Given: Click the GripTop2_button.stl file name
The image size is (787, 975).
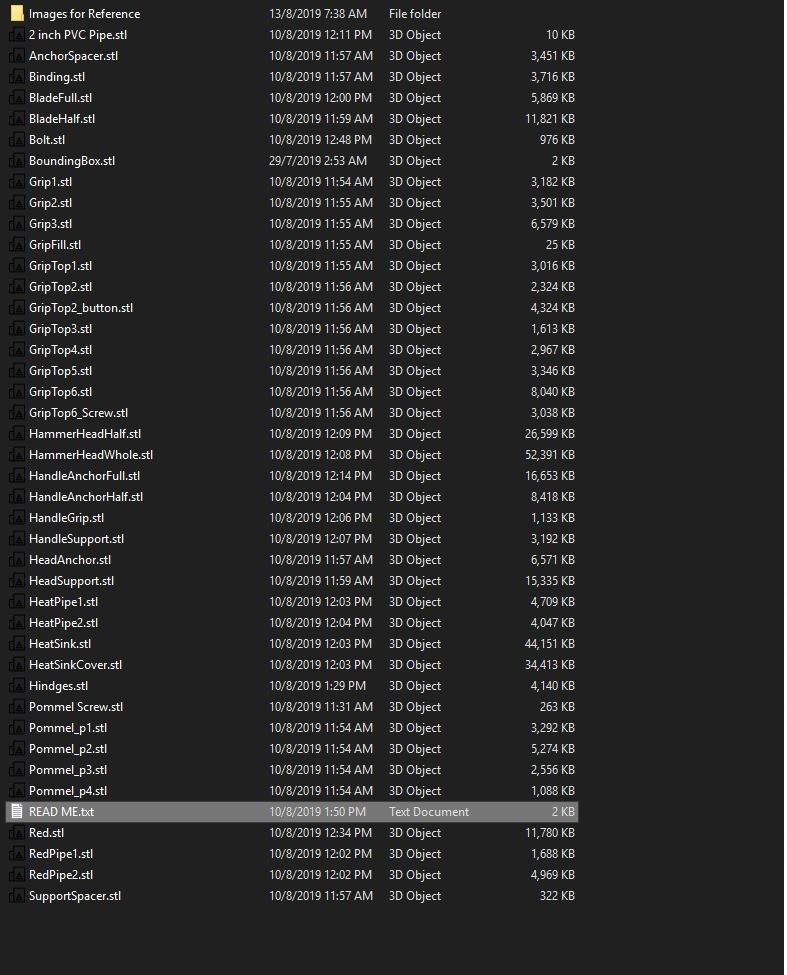Looking at the screenshot, I should (x=81, y=308).
